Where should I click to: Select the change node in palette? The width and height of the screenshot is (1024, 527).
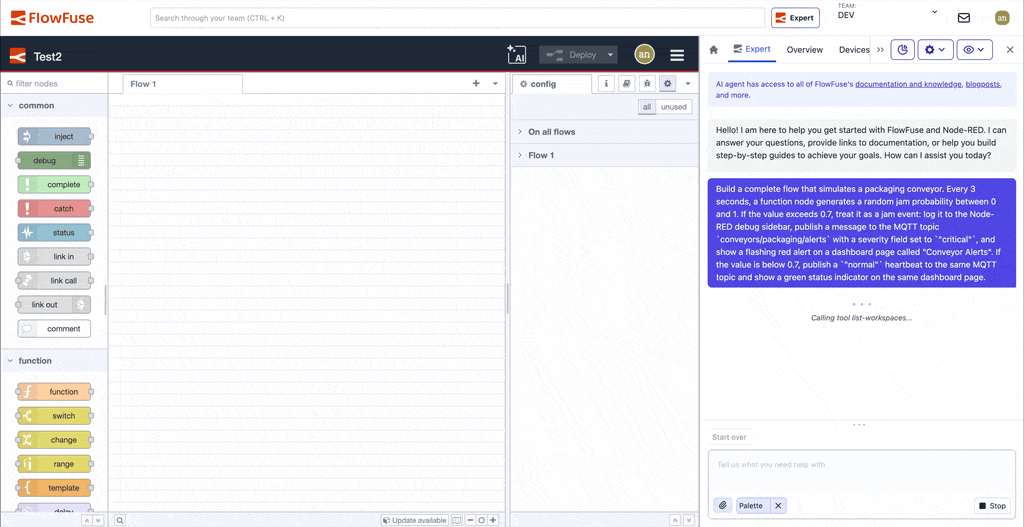(x=54, y=440)
